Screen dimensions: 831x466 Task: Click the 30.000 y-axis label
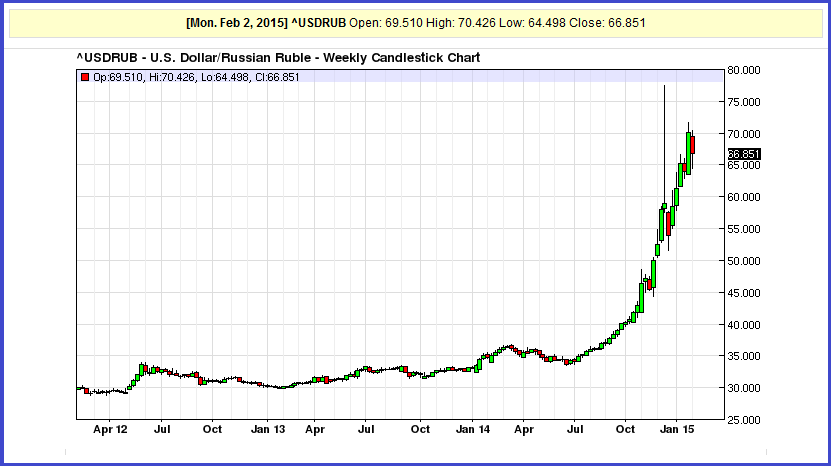coord(744,388)
